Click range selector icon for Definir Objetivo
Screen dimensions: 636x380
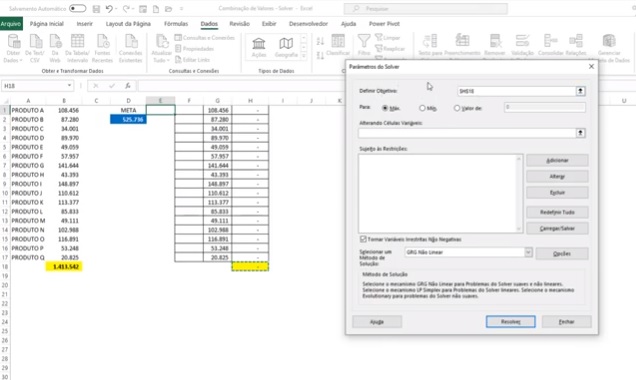580,91
